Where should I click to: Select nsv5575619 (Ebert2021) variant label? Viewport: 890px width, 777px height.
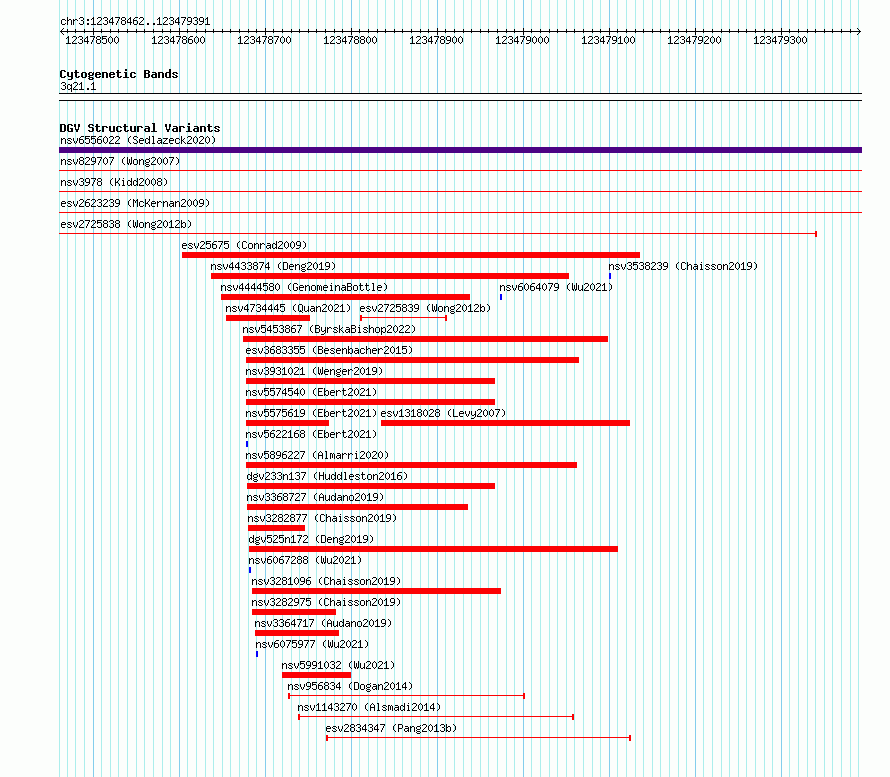click(311, 413)
